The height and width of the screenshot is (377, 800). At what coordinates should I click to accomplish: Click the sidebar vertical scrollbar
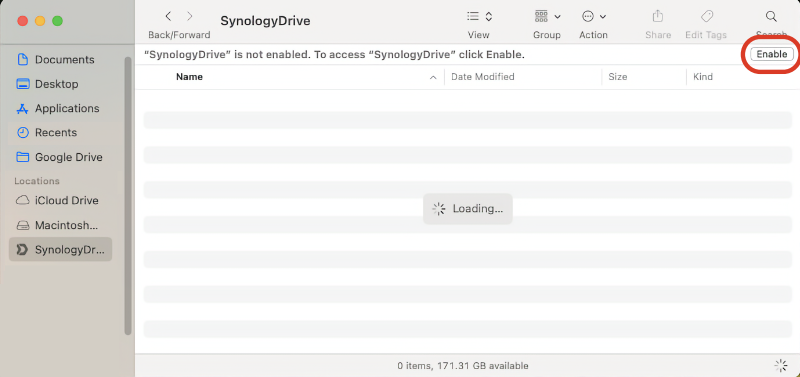point(128,196)
